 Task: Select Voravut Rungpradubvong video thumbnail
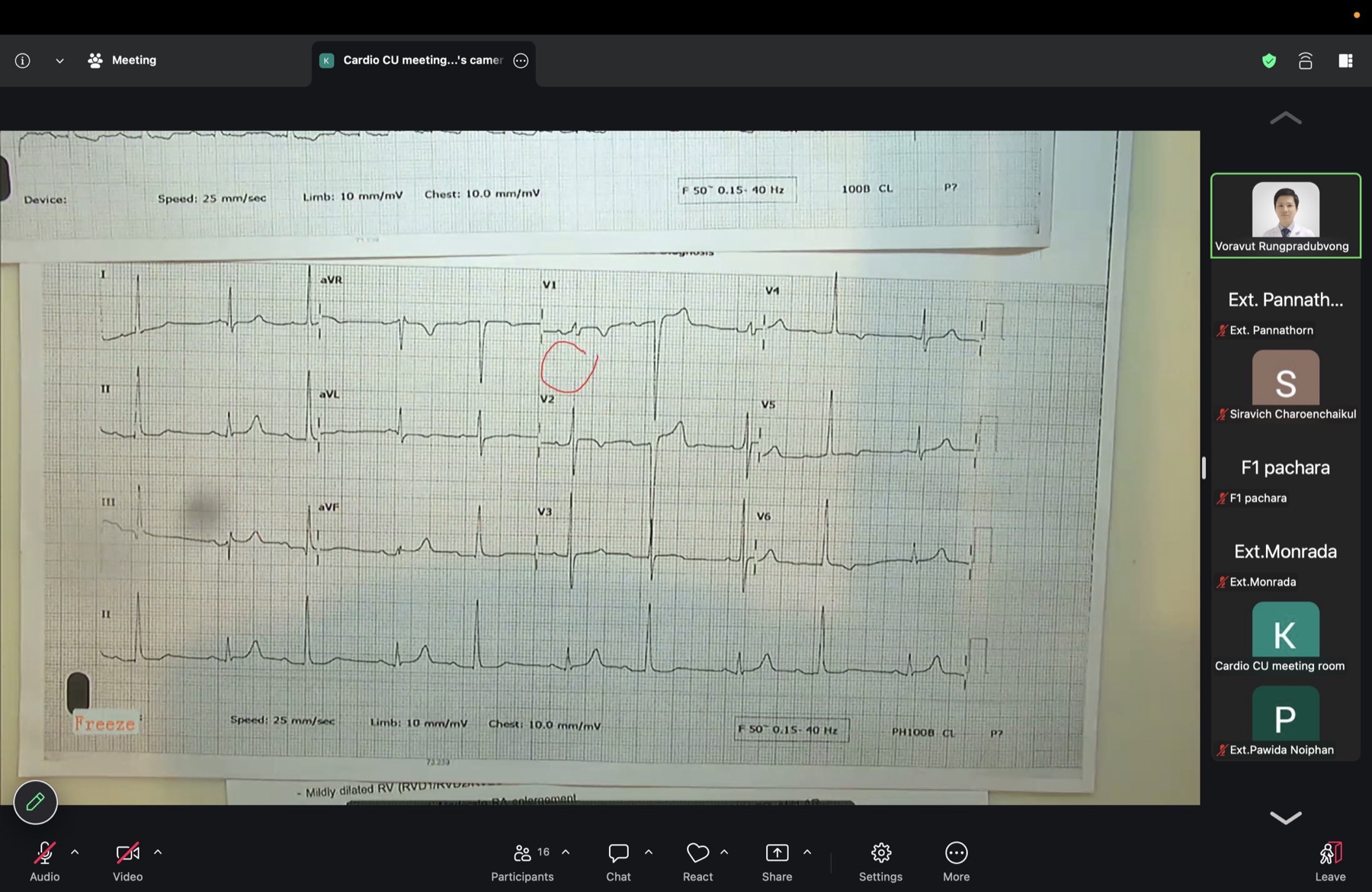[1286, 216]
